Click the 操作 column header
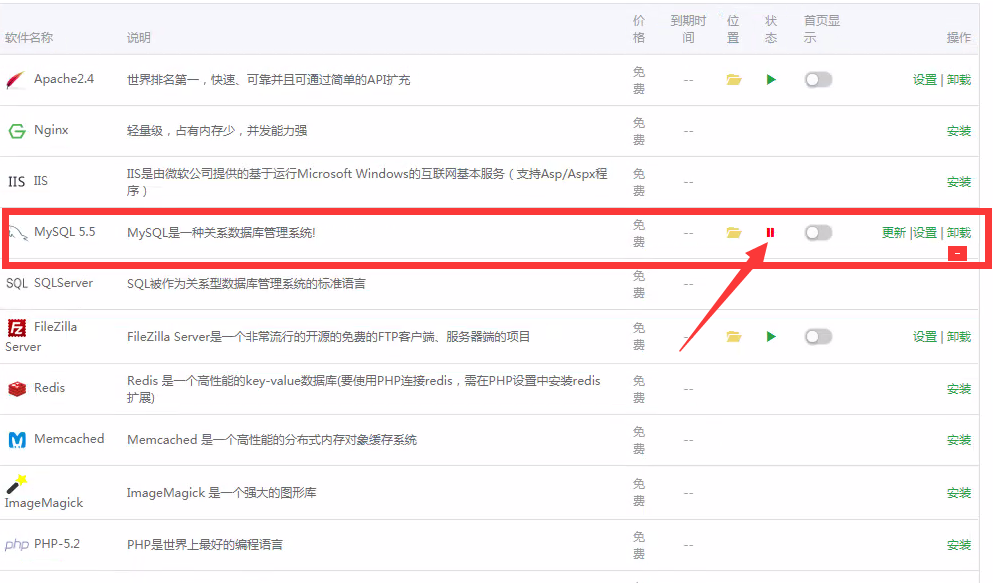993x583 pixels. [x=959, y=38]
